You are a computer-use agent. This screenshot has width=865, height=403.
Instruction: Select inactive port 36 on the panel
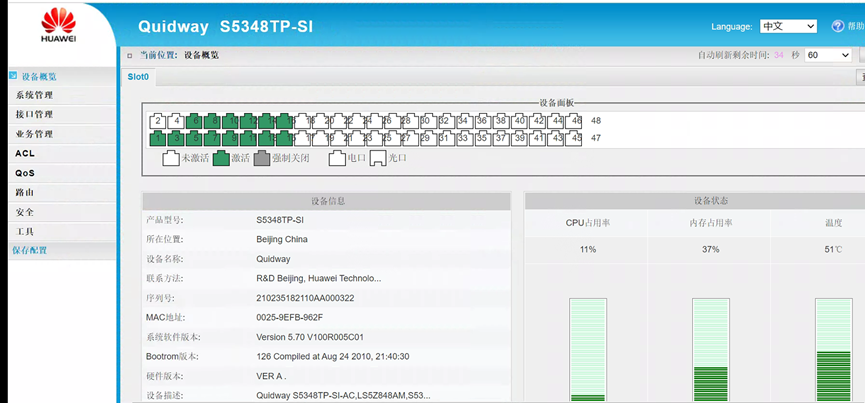[x=483, y=121]
